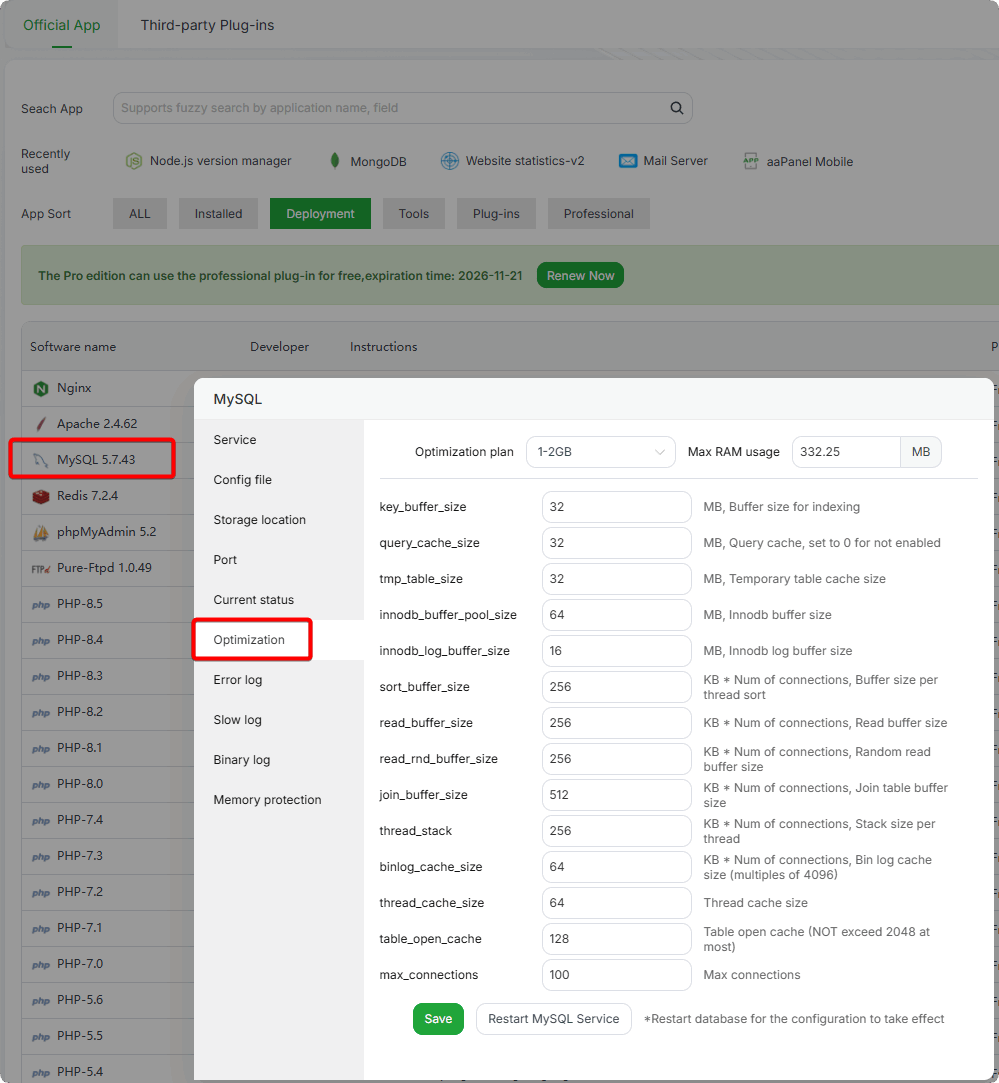Screen dimensions: 999x1083
Task: Click the table_open_cache input
Action: 616,939
